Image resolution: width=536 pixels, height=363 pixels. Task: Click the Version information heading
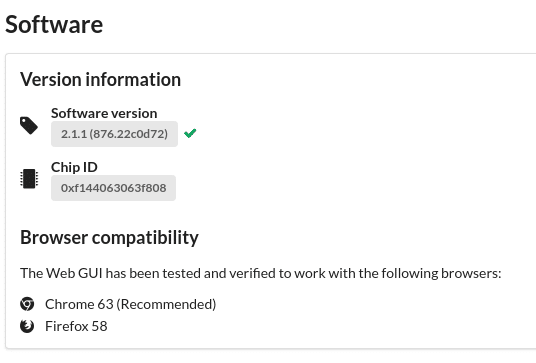coord(100,80)
